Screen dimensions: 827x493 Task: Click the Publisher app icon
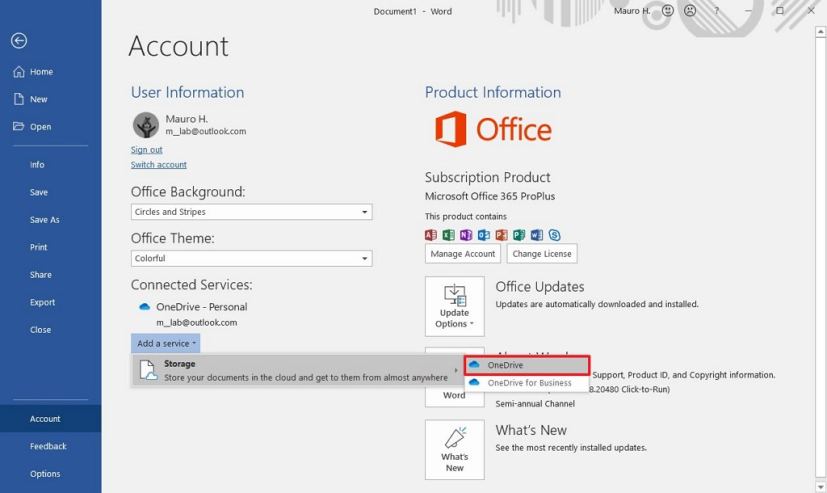tap(519, 235)
